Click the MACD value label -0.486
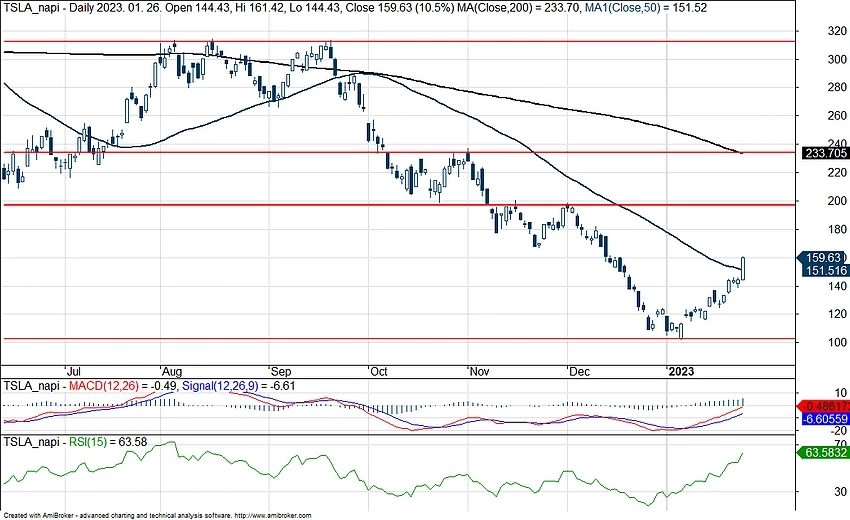Screen dimensions: 850x520 tap(824, 406)
